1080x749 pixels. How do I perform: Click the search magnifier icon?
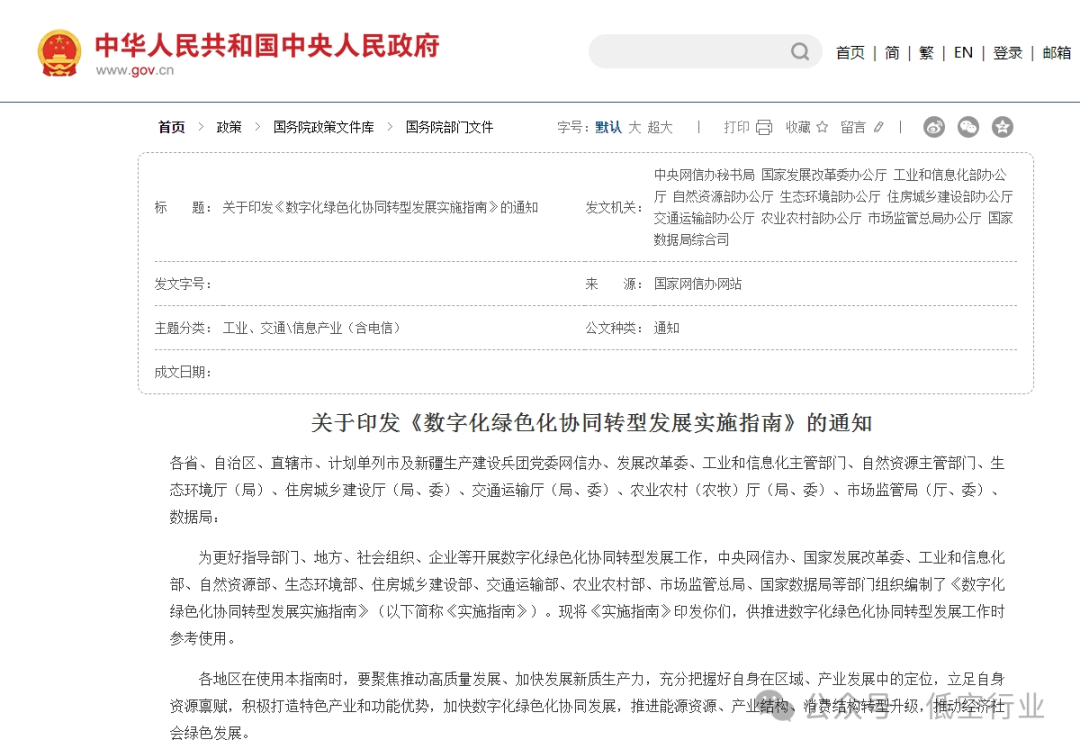[799, 51]
